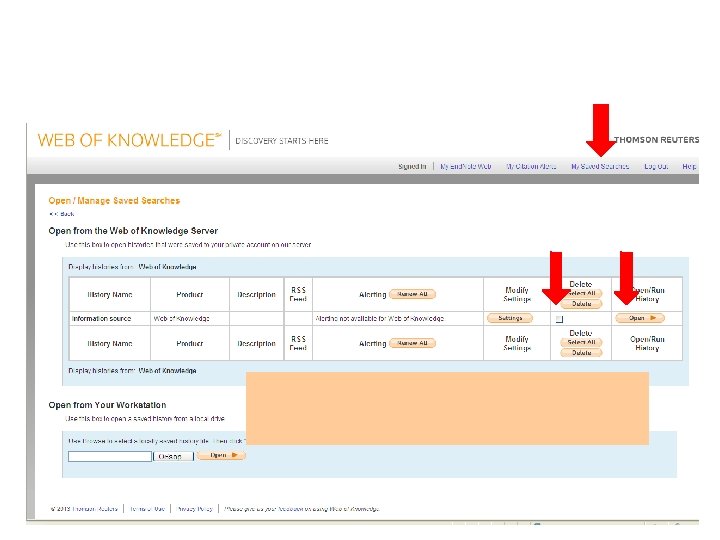Viewport: 720px width, 540px height.
Task: Open My Saved Searches link
Action: click(x=600, y=166)
